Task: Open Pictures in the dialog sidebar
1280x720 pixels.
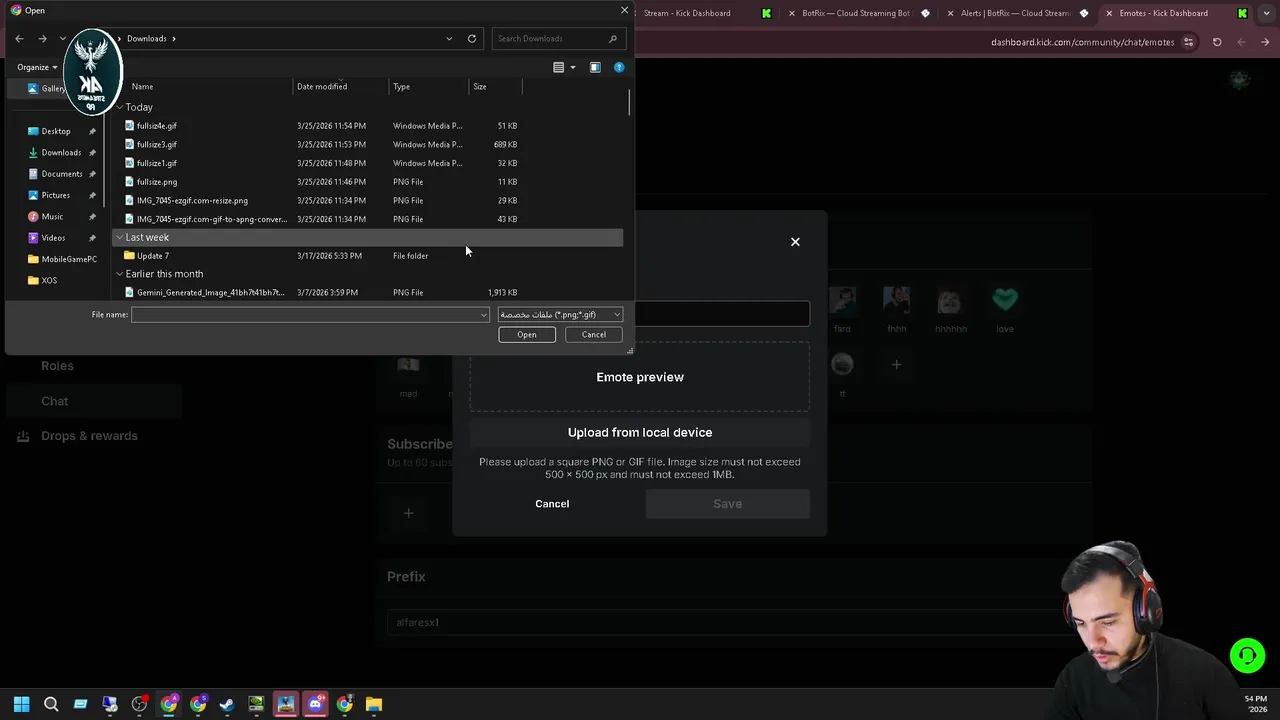Action: [x=56, y=195]
